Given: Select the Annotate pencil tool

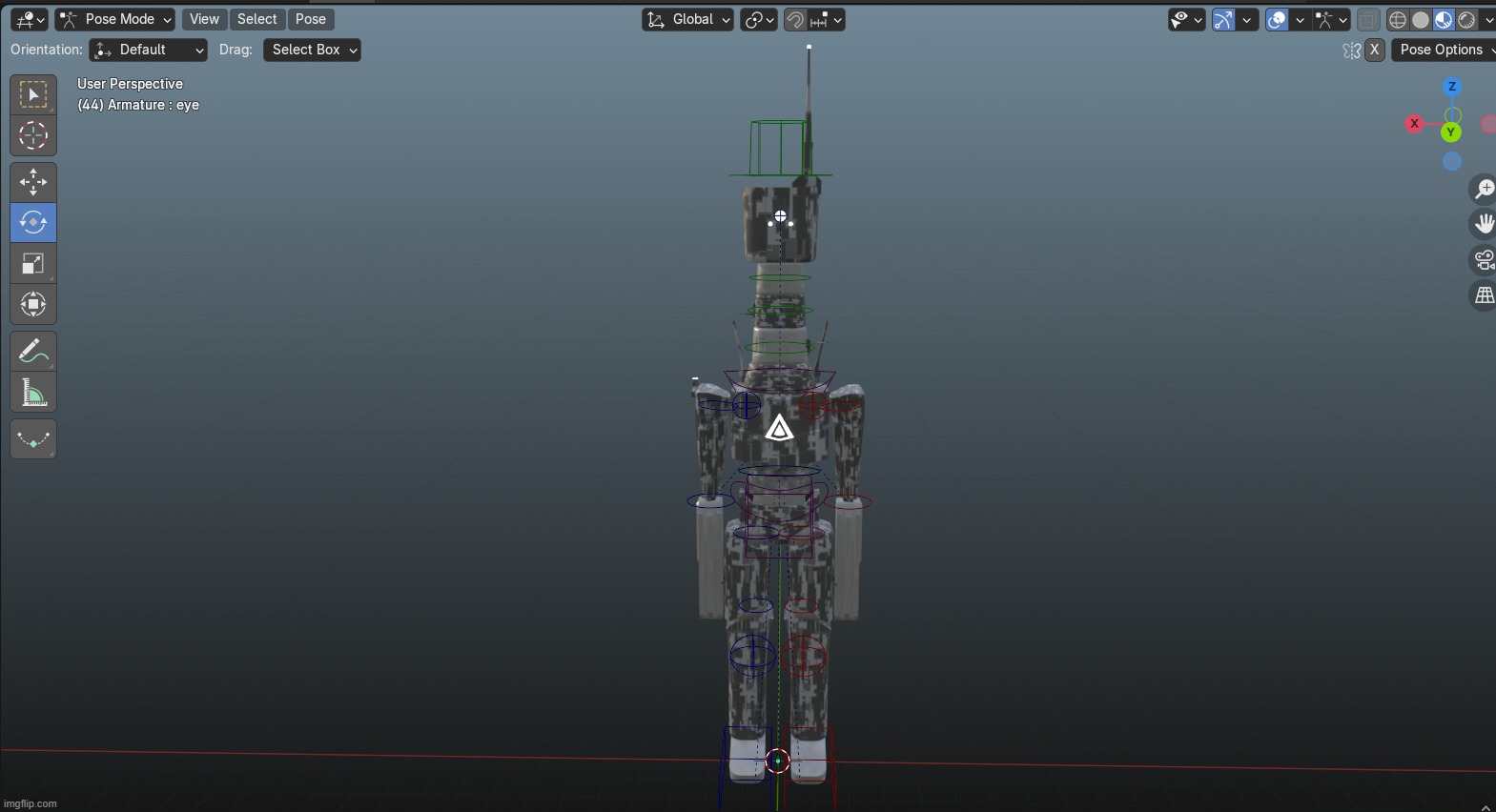Looking at the screenshot, I should tap(33, 352).
